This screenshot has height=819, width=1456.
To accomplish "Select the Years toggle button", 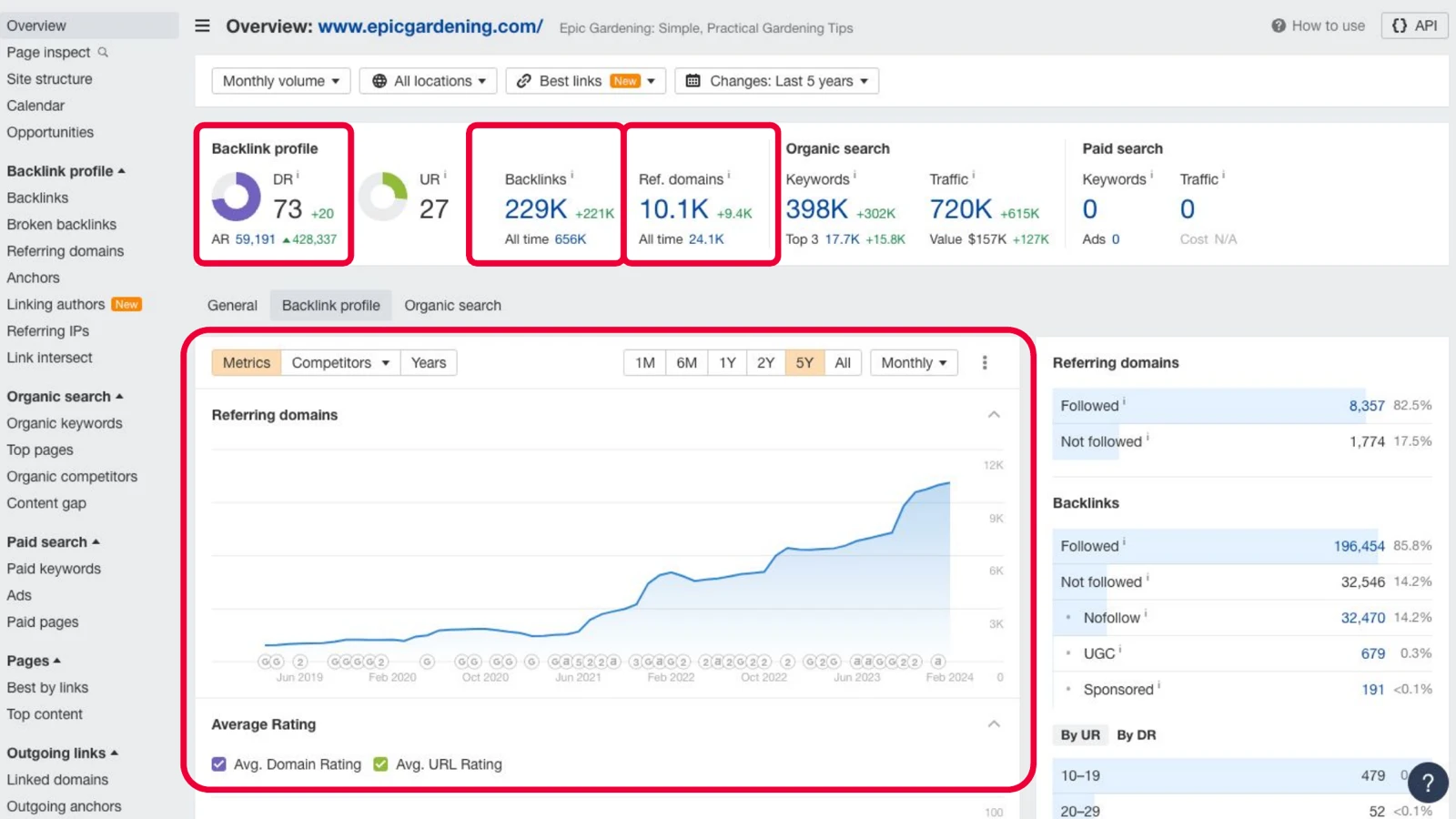I will [x=429, y=362].
